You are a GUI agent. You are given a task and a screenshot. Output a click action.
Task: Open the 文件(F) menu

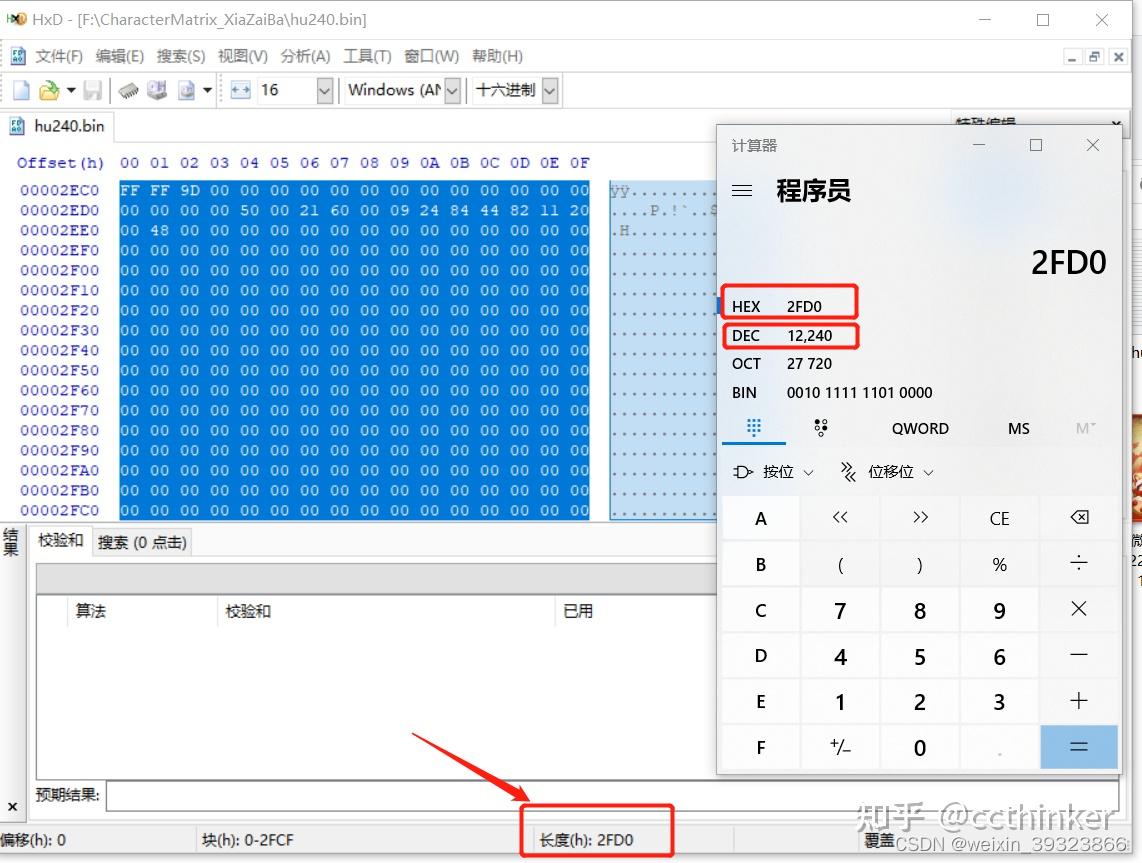click(x=59, y=56)
